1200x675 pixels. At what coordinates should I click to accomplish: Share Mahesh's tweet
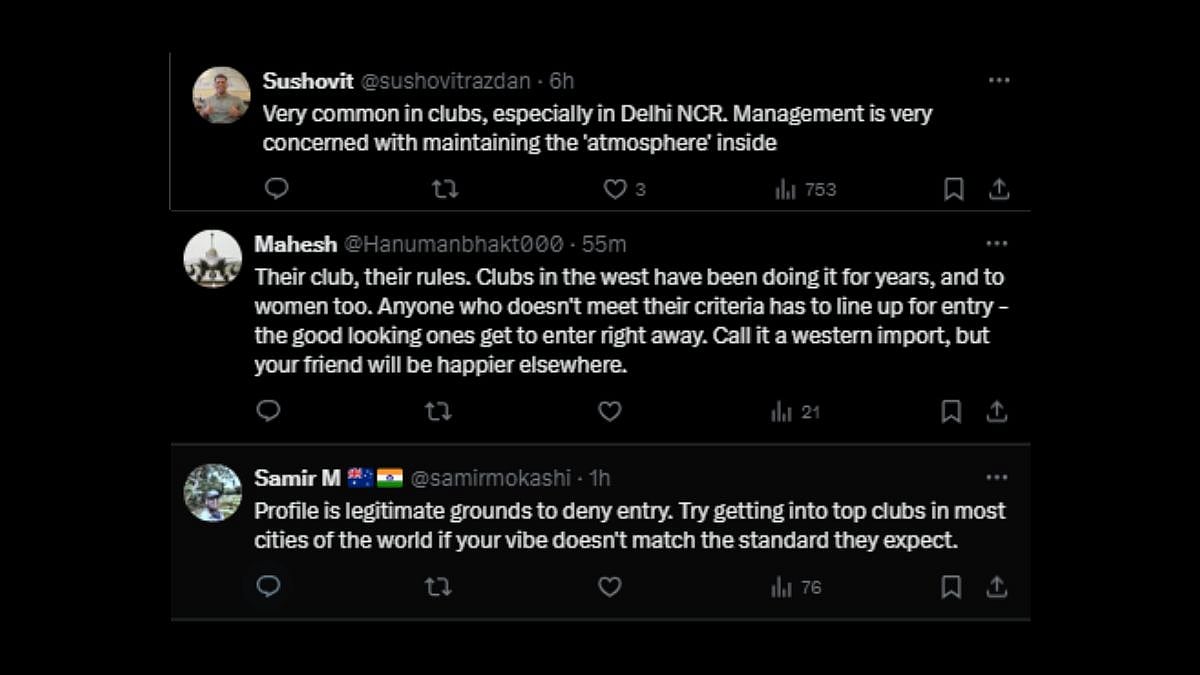coord(996,411)
